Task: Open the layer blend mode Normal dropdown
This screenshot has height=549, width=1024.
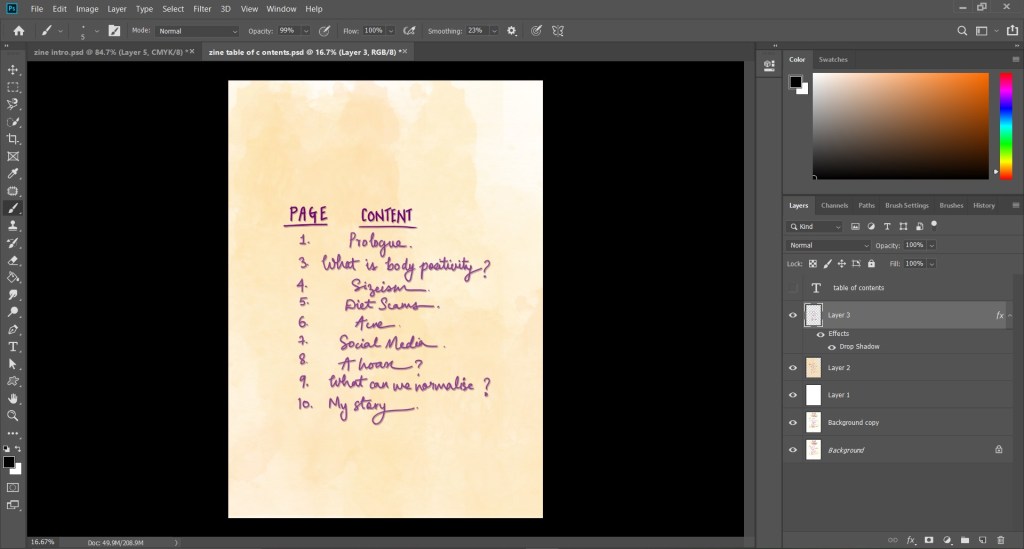Action: [x=829, y=245]
